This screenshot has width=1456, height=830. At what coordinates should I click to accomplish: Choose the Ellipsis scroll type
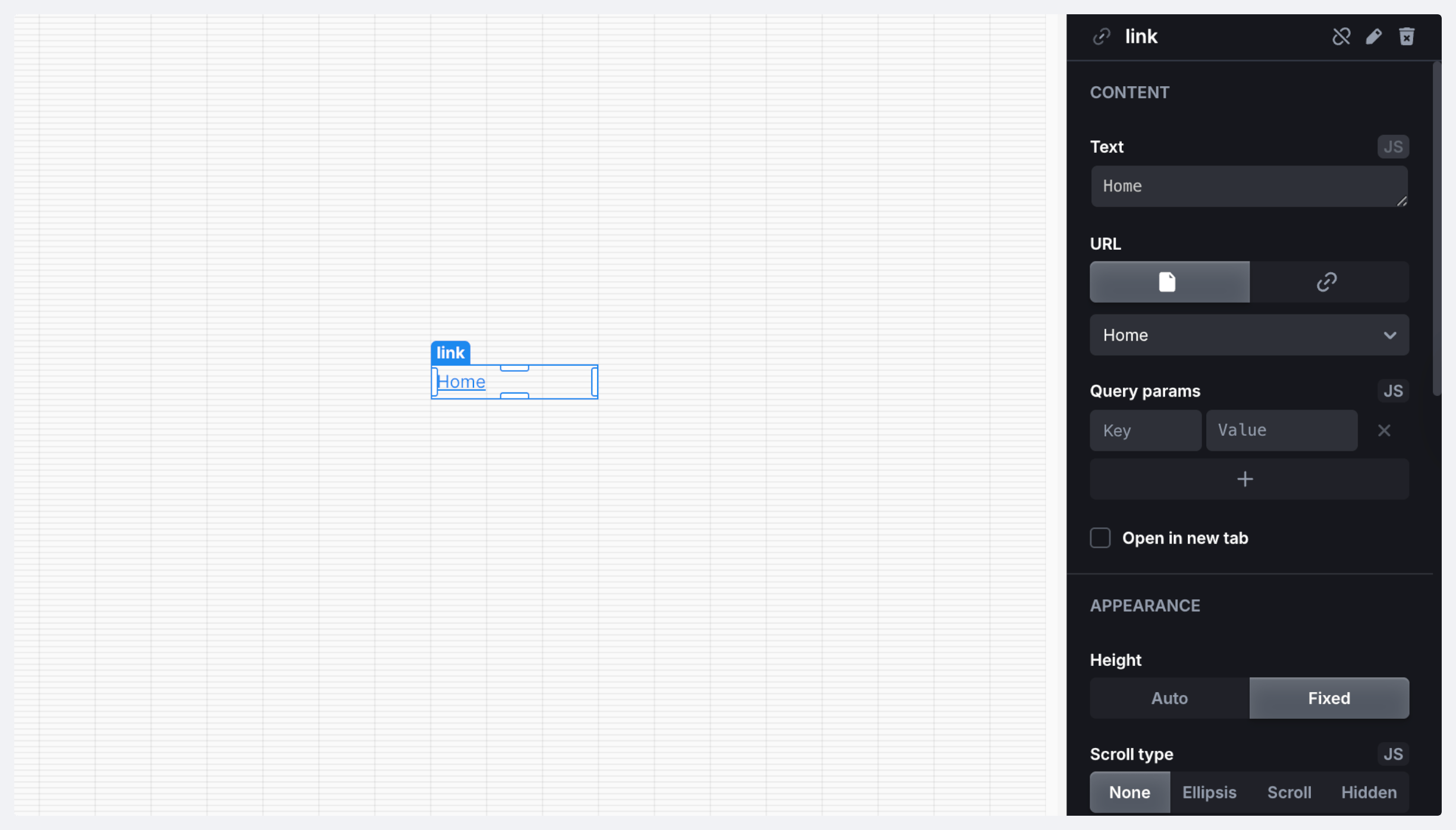(x=1209, y=793)
